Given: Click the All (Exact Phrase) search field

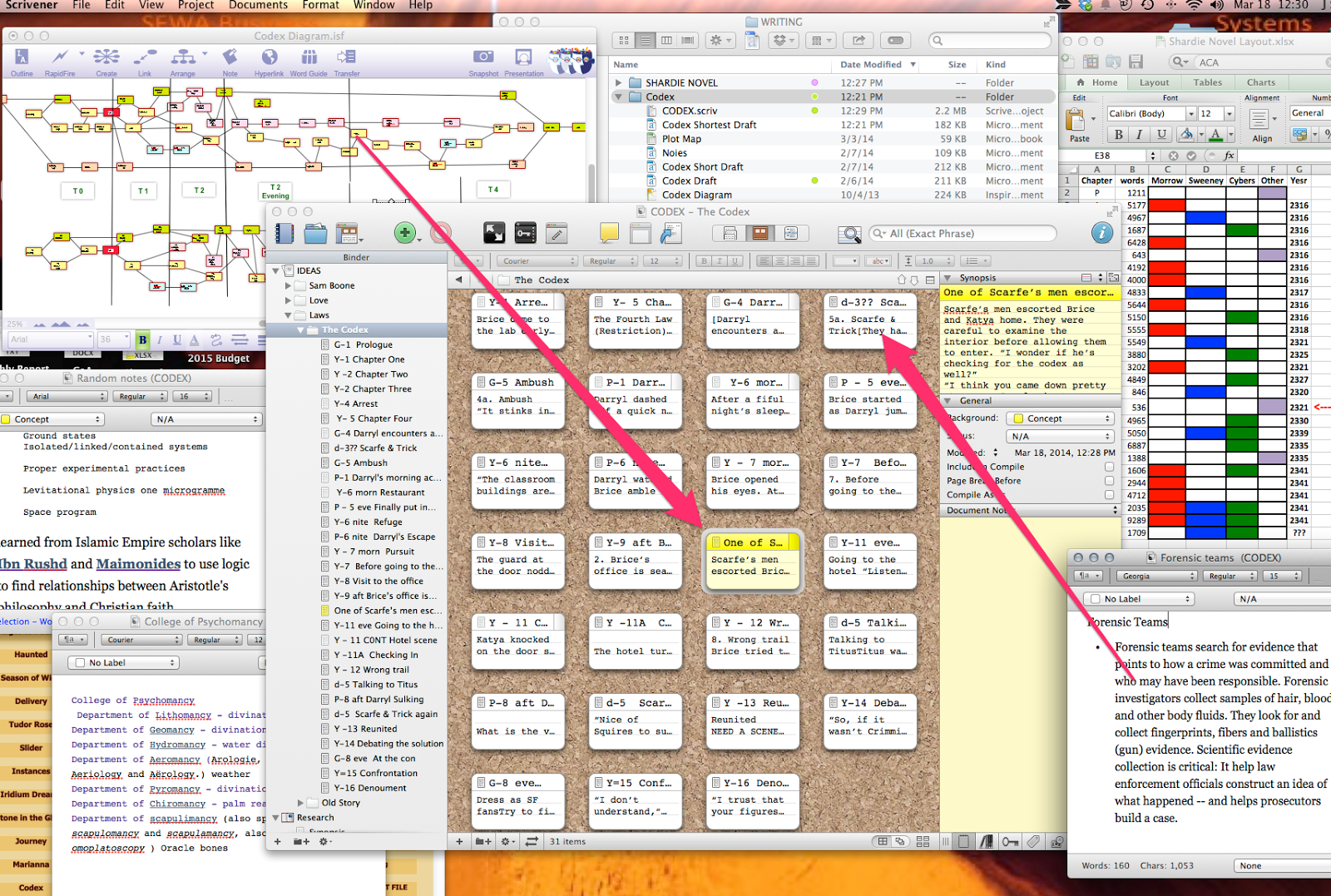Looking at the screenshot, I should (x=962, y=234).
